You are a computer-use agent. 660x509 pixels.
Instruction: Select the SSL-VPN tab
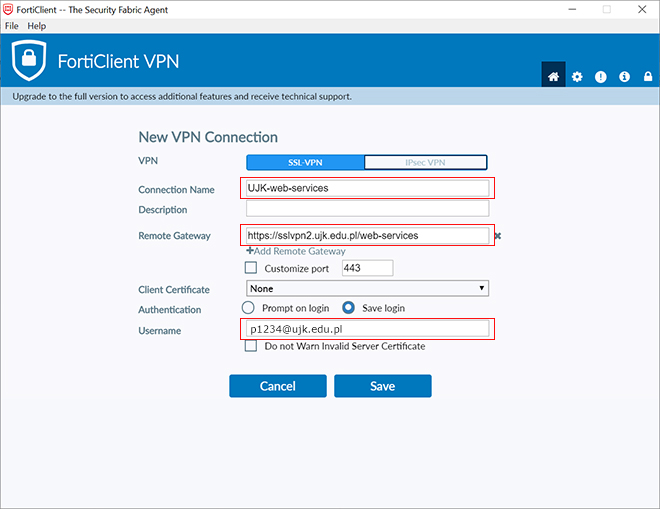click(305, 162)
